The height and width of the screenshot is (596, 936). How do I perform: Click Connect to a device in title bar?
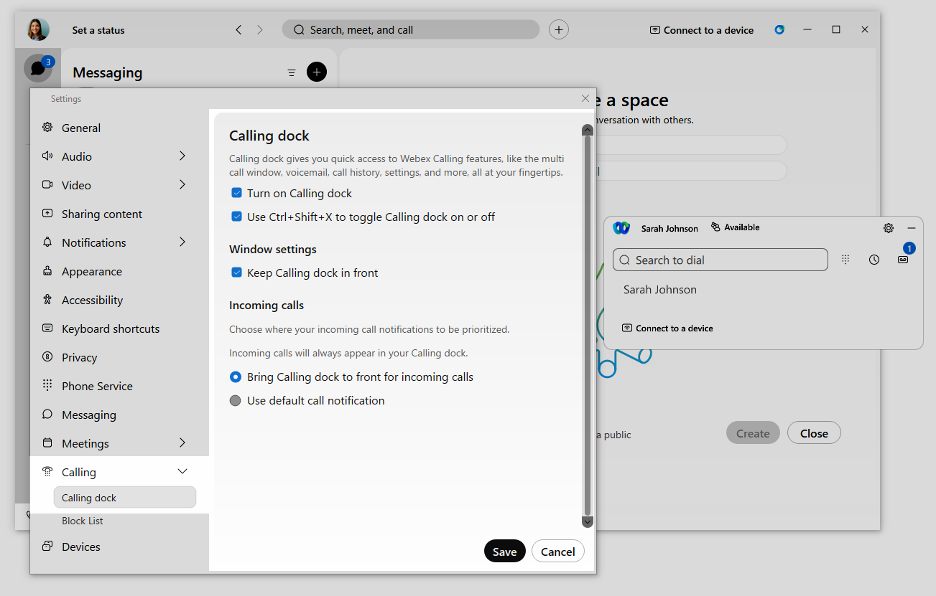pos(701,30)
